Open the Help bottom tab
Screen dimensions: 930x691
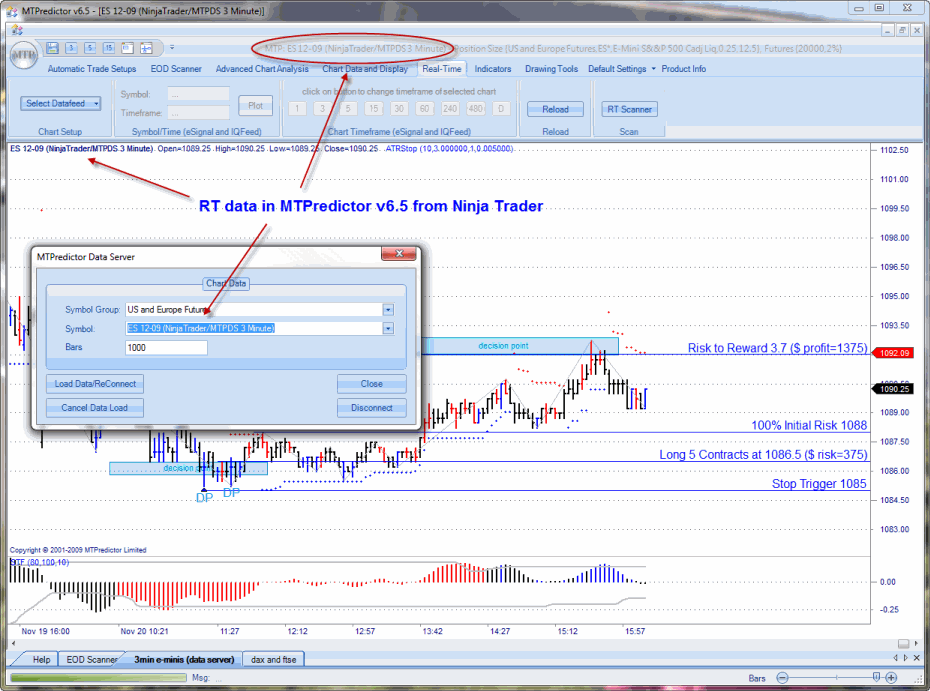click(x=41, y=660)
